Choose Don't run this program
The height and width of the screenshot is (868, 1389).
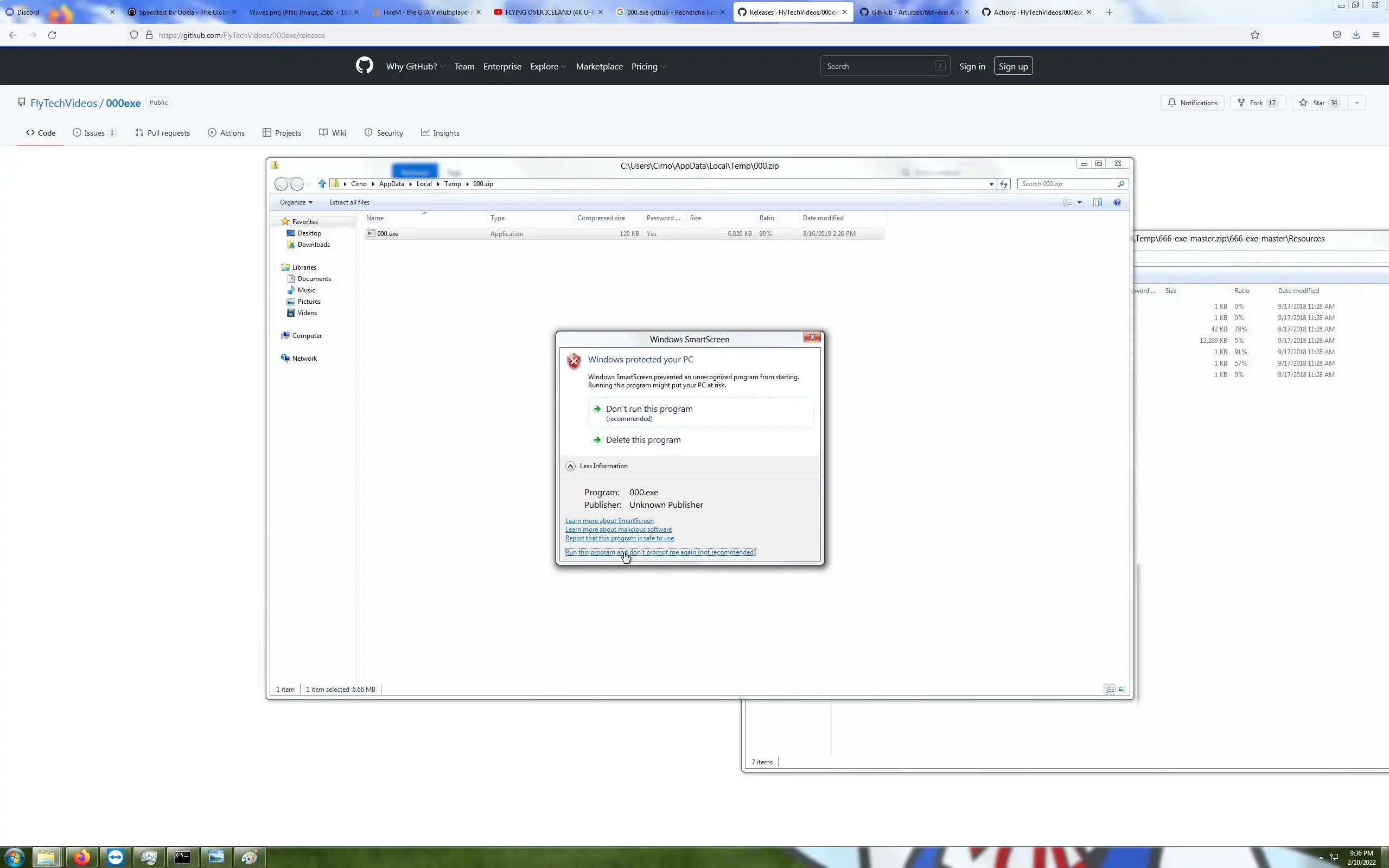648,409
